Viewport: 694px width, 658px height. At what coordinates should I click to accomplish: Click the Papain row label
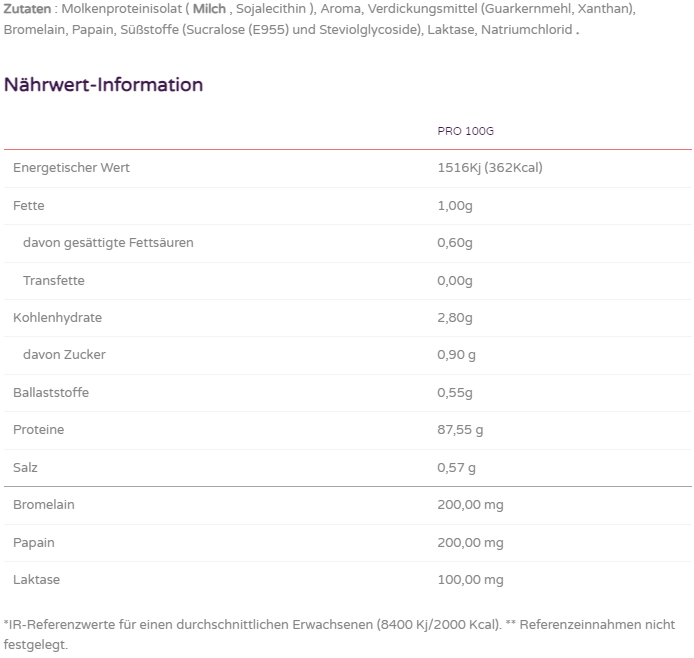34,543
